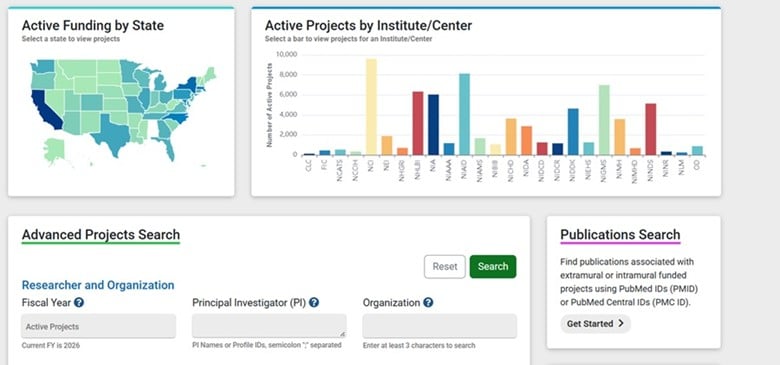This screenshot has width=780, height=365.
Task: Select the NIBIB bar in the chart
Action: pos(495,150)
